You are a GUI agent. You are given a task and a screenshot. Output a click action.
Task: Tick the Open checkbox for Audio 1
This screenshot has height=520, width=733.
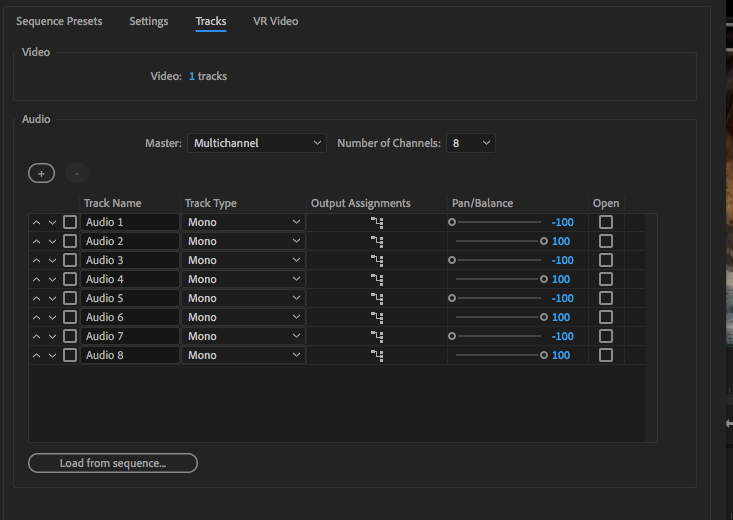click(606, 222)
